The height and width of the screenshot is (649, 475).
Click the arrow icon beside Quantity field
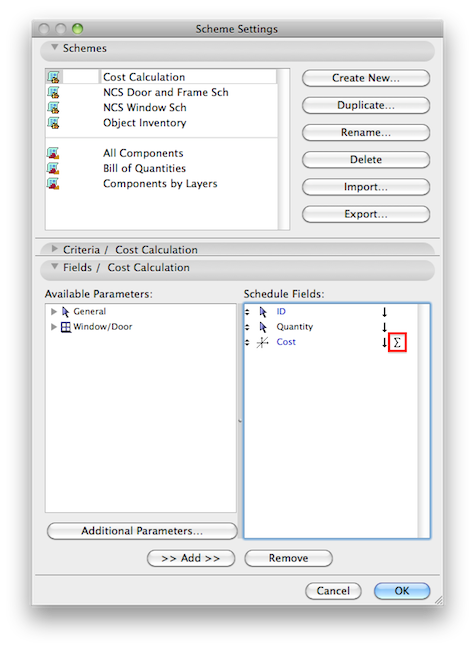pos(263,327)
